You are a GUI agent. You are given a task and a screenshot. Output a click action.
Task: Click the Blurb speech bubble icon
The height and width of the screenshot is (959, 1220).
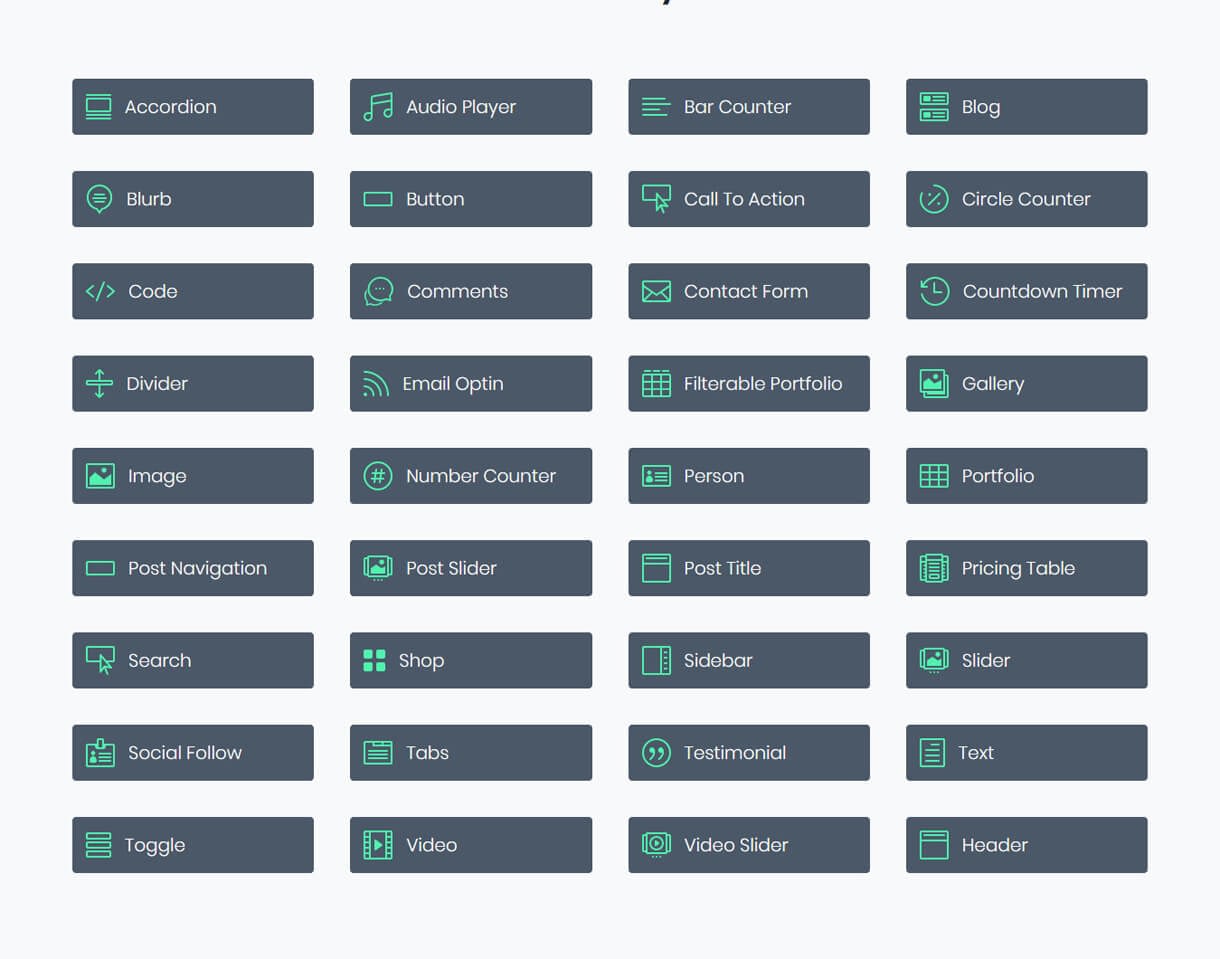tap(99, 199)
